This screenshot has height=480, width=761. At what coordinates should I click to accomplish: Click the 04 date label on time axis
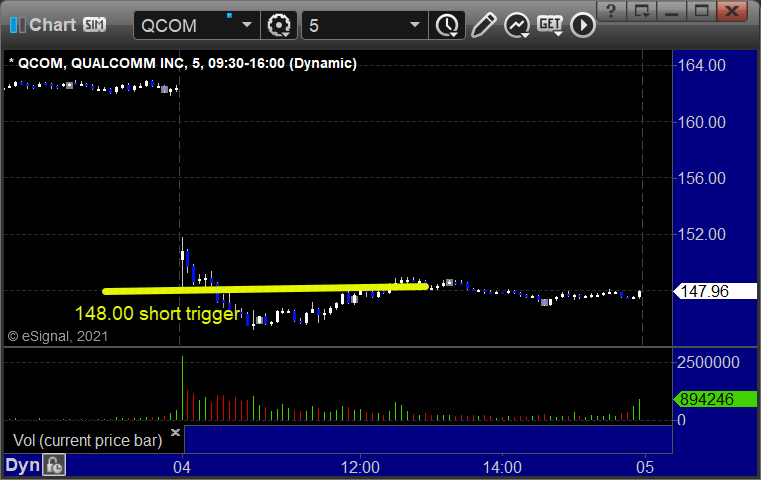tap(182, 467)
